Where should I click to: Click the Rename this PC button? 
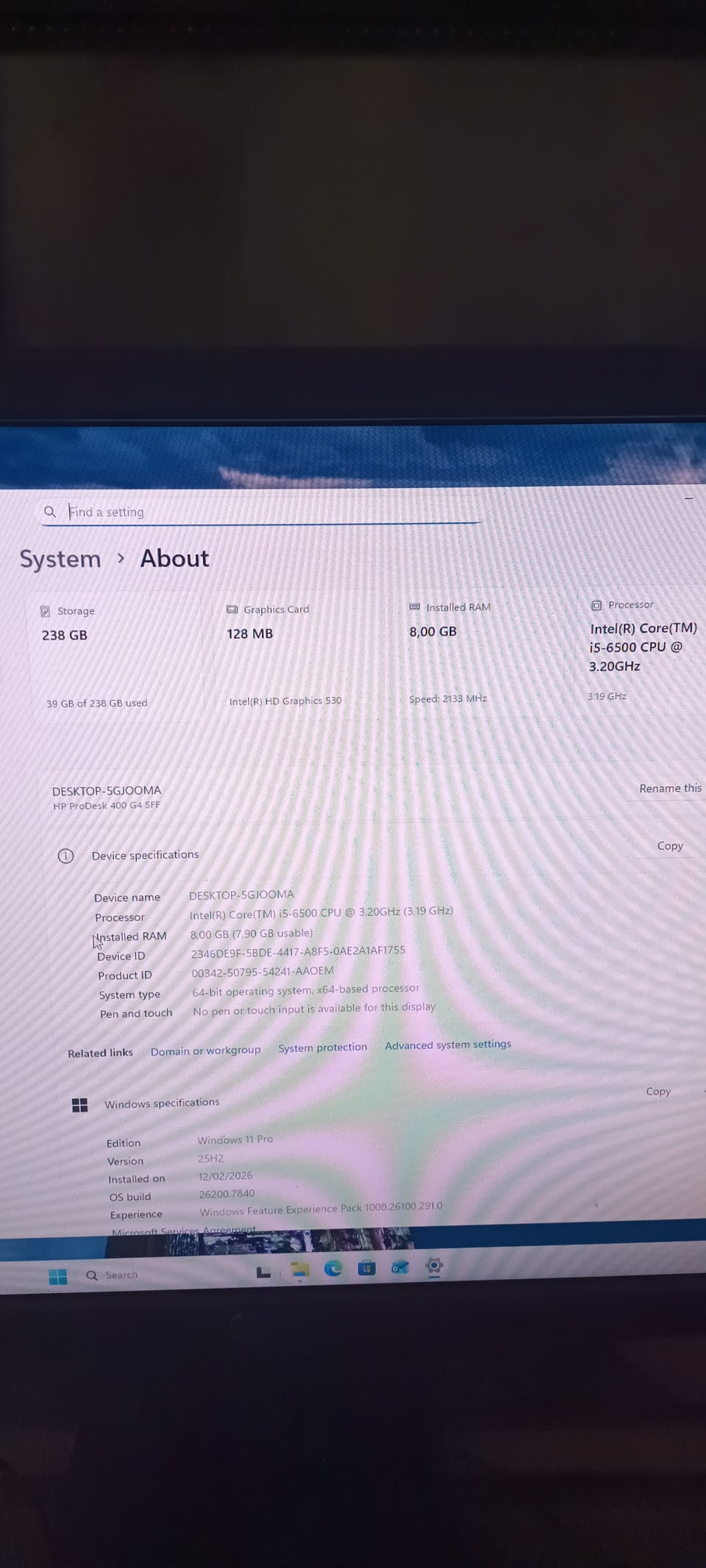pos(670,788)
